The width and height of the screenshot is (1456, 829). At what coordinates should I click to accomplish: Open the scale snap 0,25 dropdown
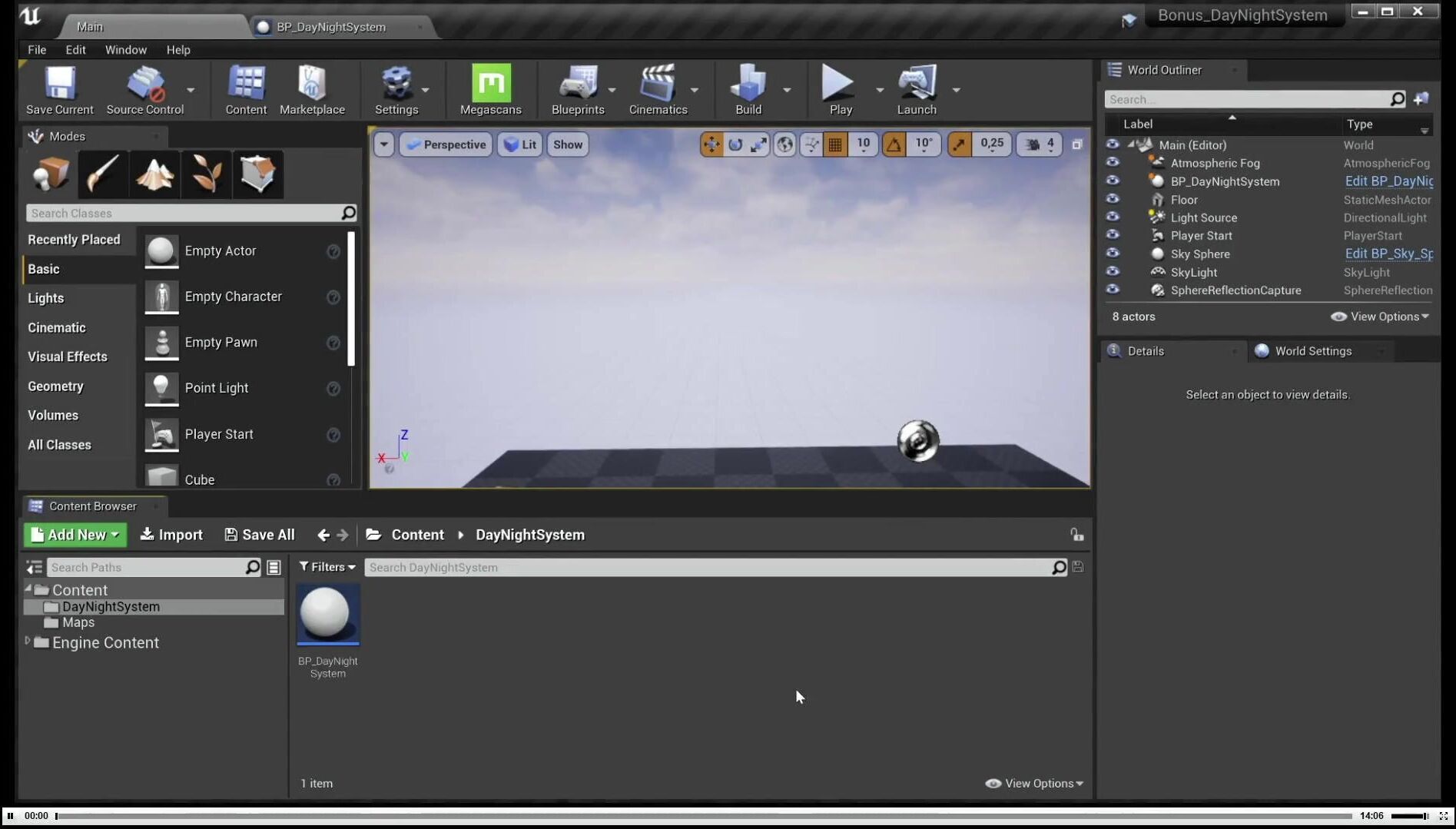pyautogui.click(x=991, y=144)
